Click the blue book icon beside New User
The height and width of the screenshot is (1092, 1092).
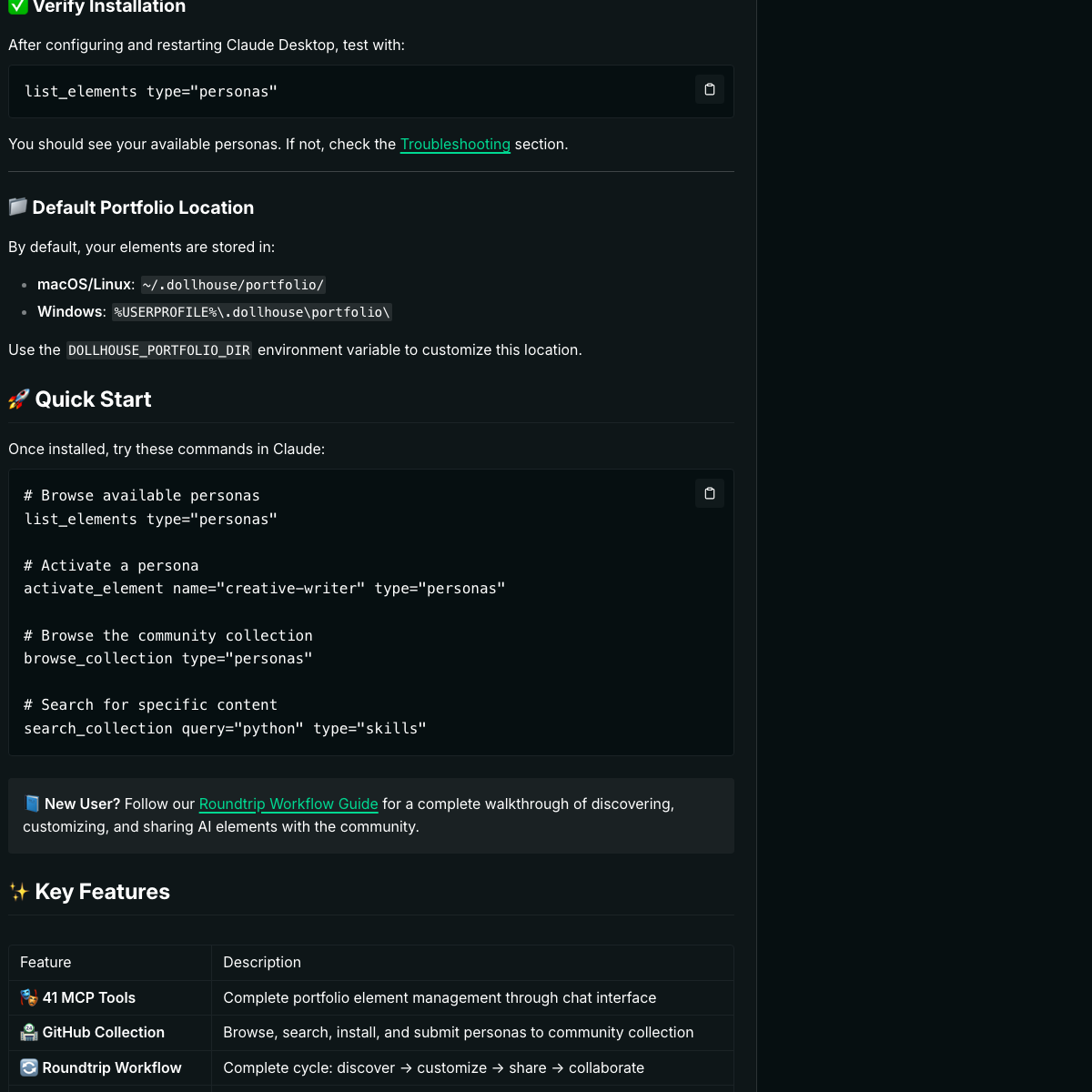[x=32, y=804]
